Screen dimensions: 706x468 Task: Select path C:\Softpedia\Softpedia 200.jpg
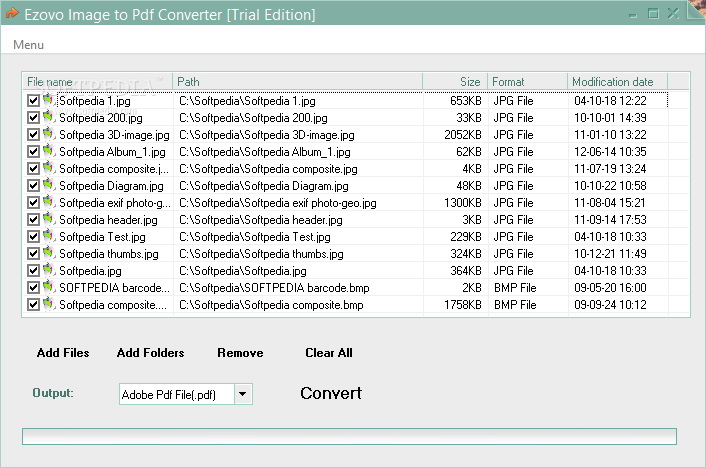pyautogui.click(x=253, y=118)
